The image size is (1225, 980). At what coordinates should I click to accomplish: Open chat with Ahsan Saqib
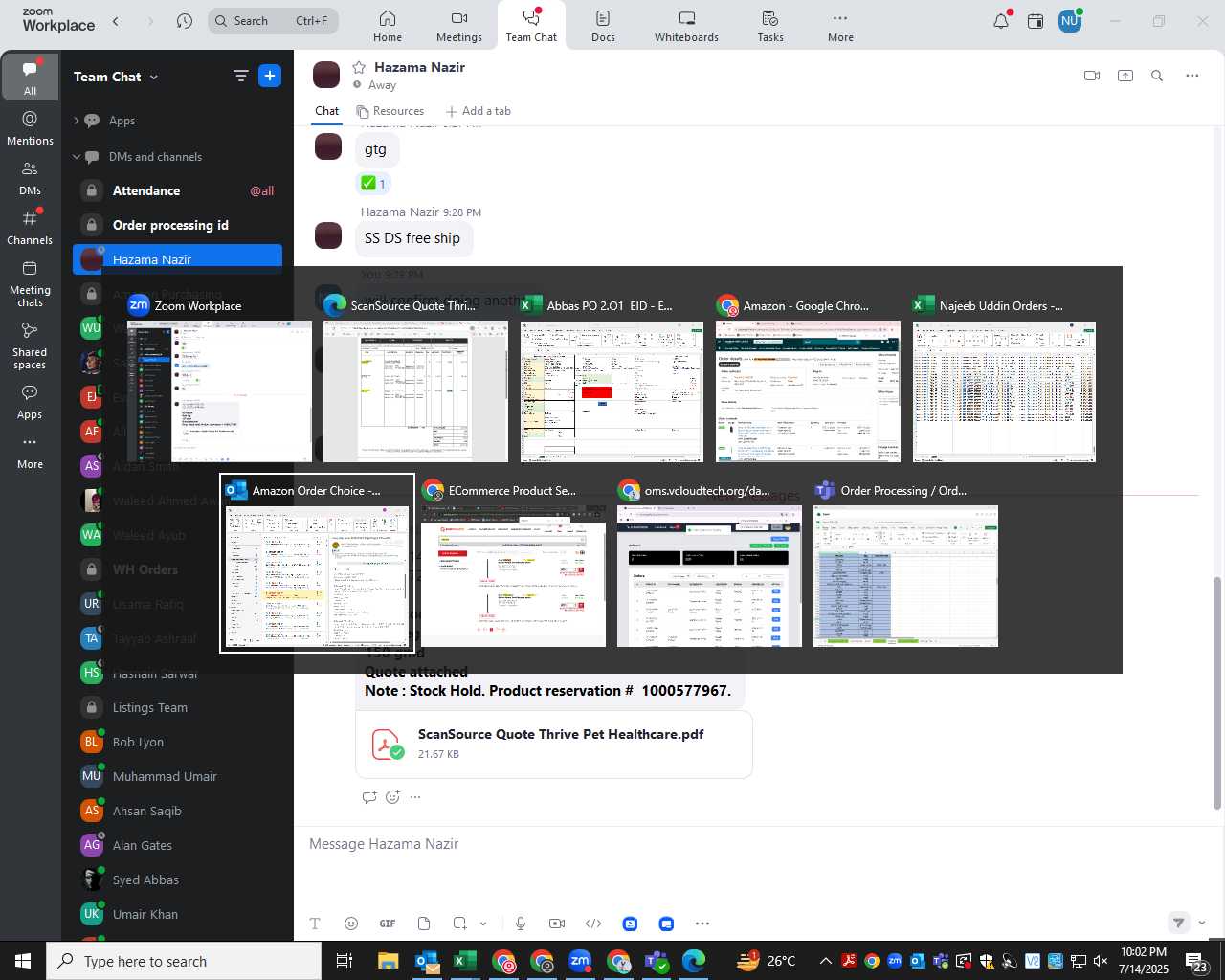pos(177,811)
